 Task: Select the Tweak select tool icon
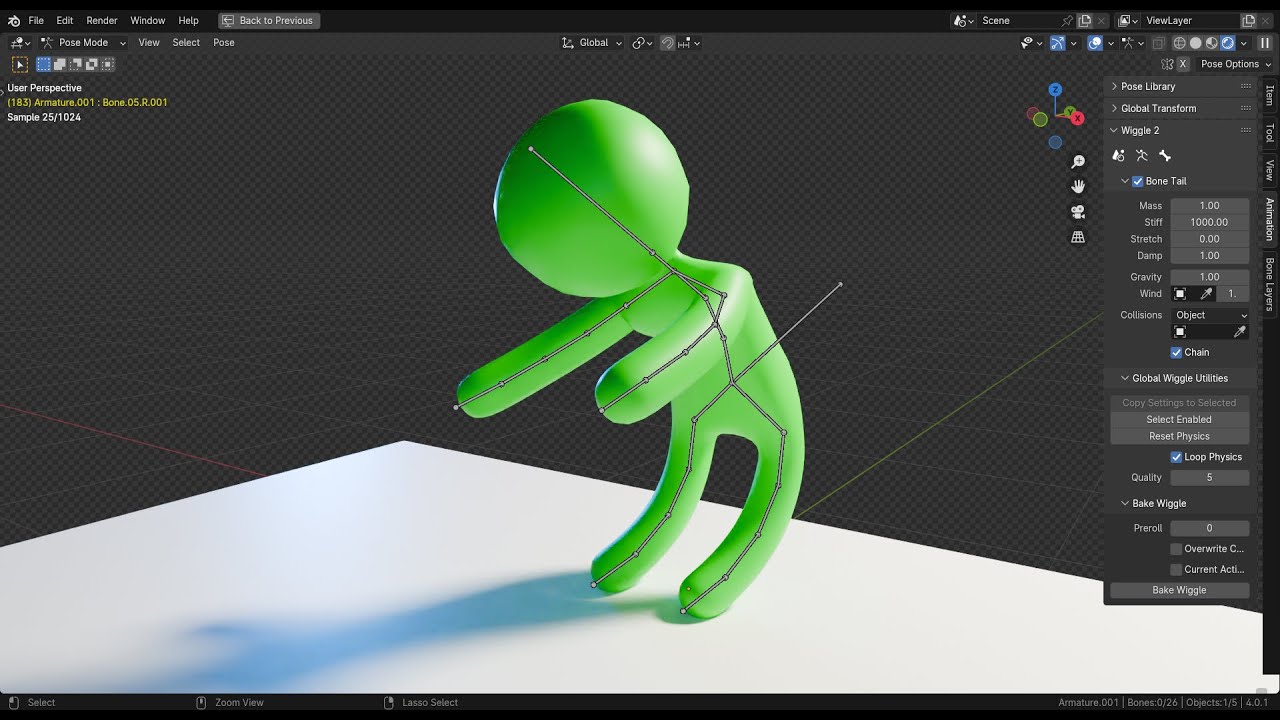tap(20, 64)
